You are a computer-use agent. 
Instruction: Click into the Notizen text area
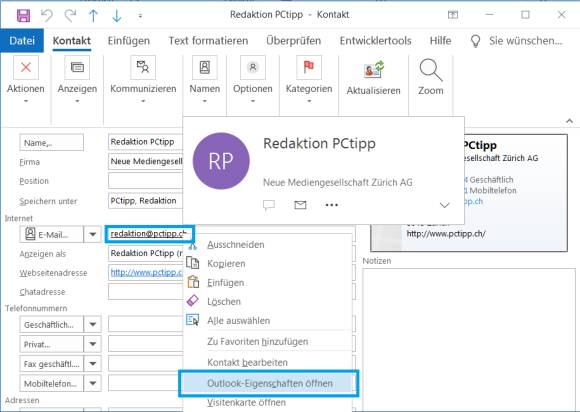[469, 338]
